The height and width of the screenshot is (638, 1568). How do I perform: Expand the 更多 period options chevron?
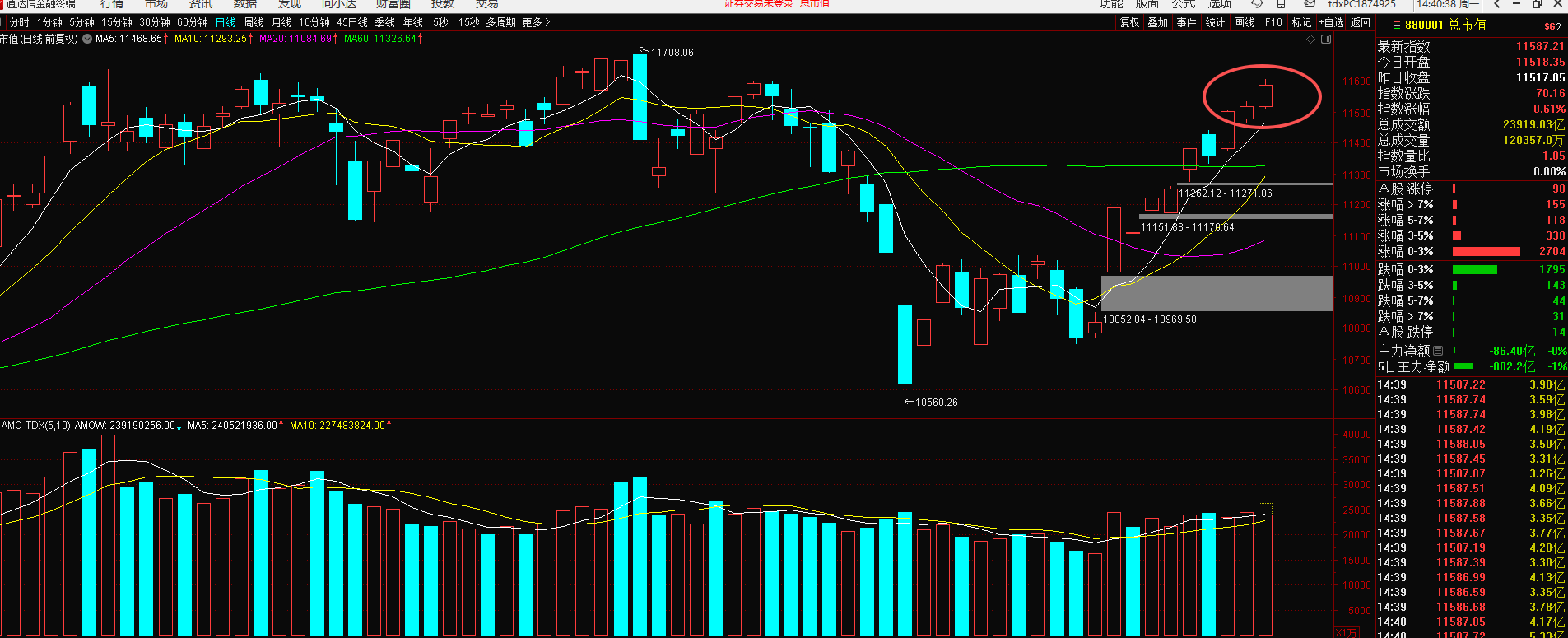pos(547,22)
